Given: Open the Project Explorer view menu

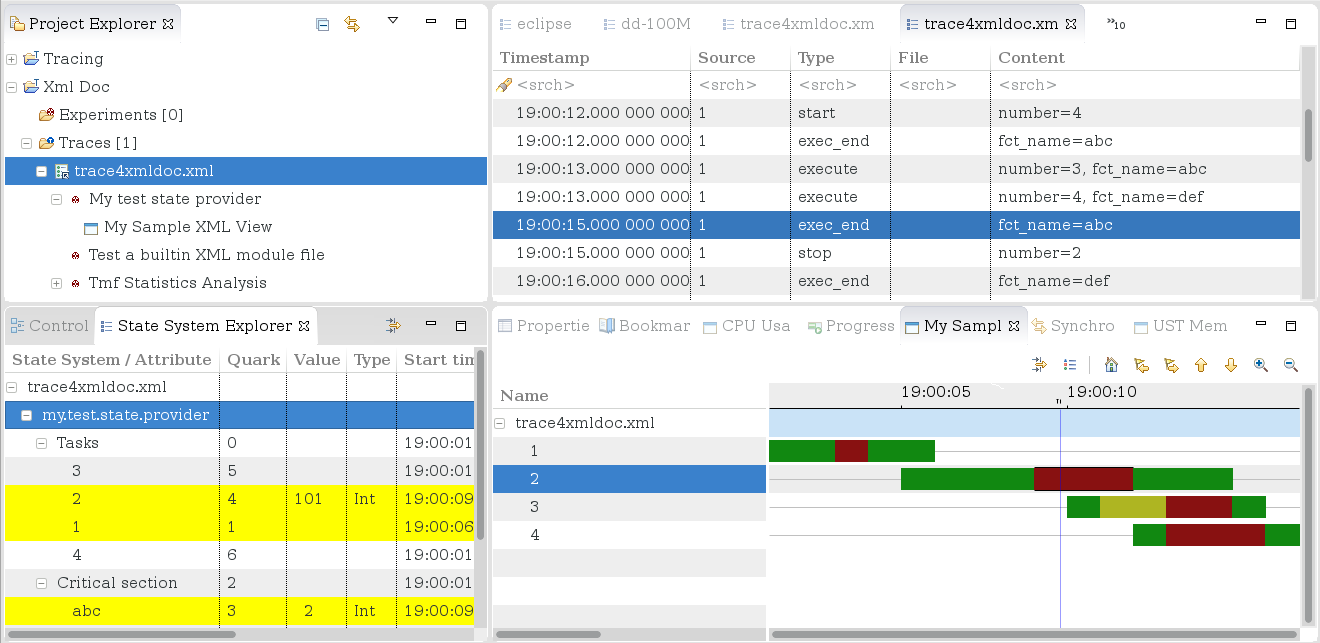Looking at the screenshot, I should 393,19.
